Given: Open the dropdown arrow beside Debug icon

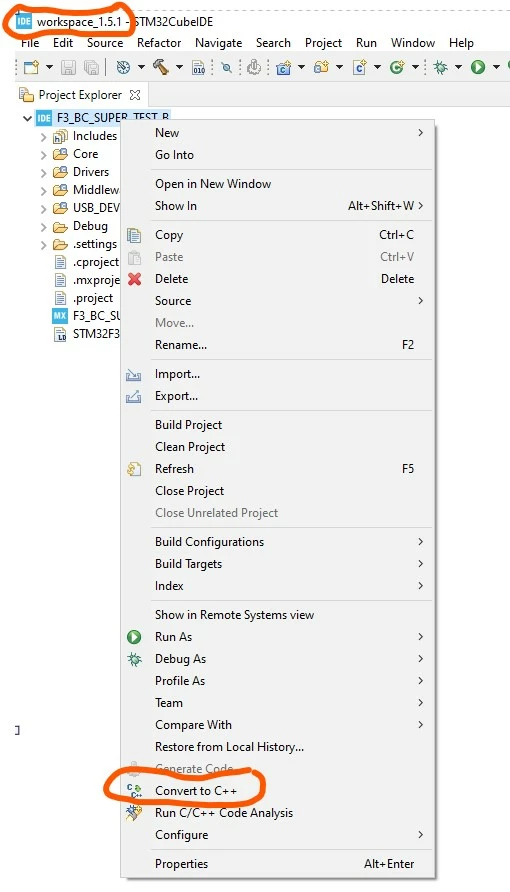Looking at the screenshot, I should 458,68.
